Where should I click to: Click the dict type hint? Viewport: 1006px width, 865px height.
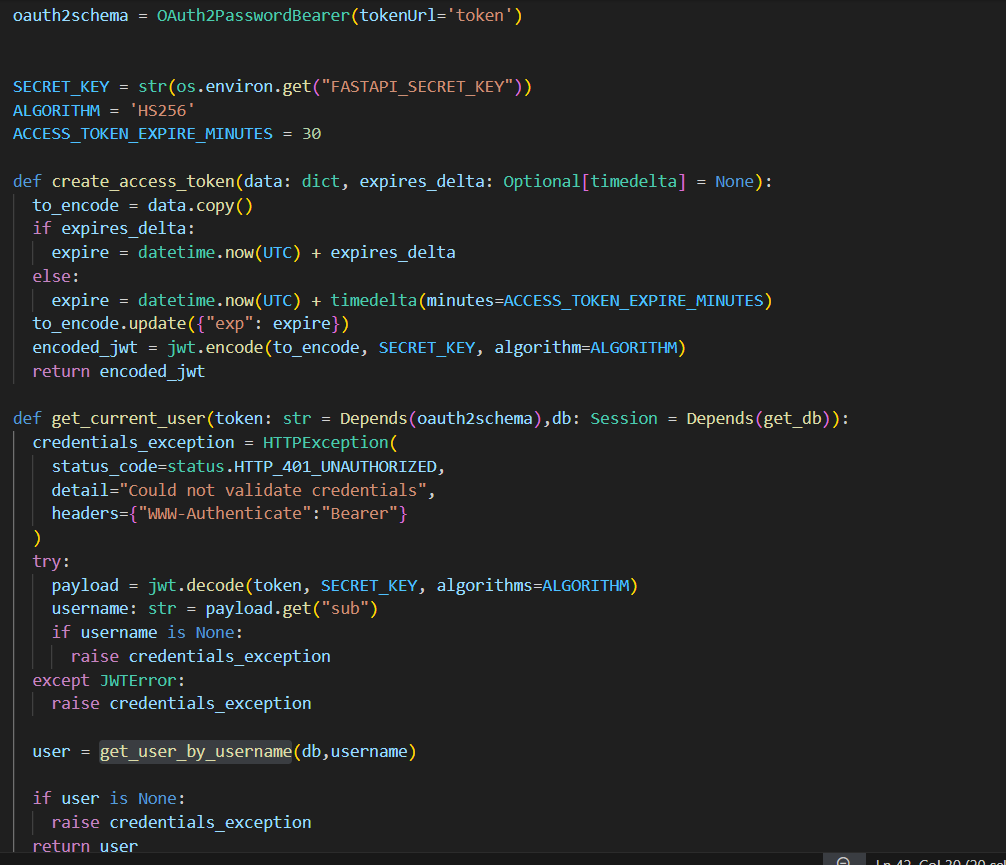(x=321, y=182)
